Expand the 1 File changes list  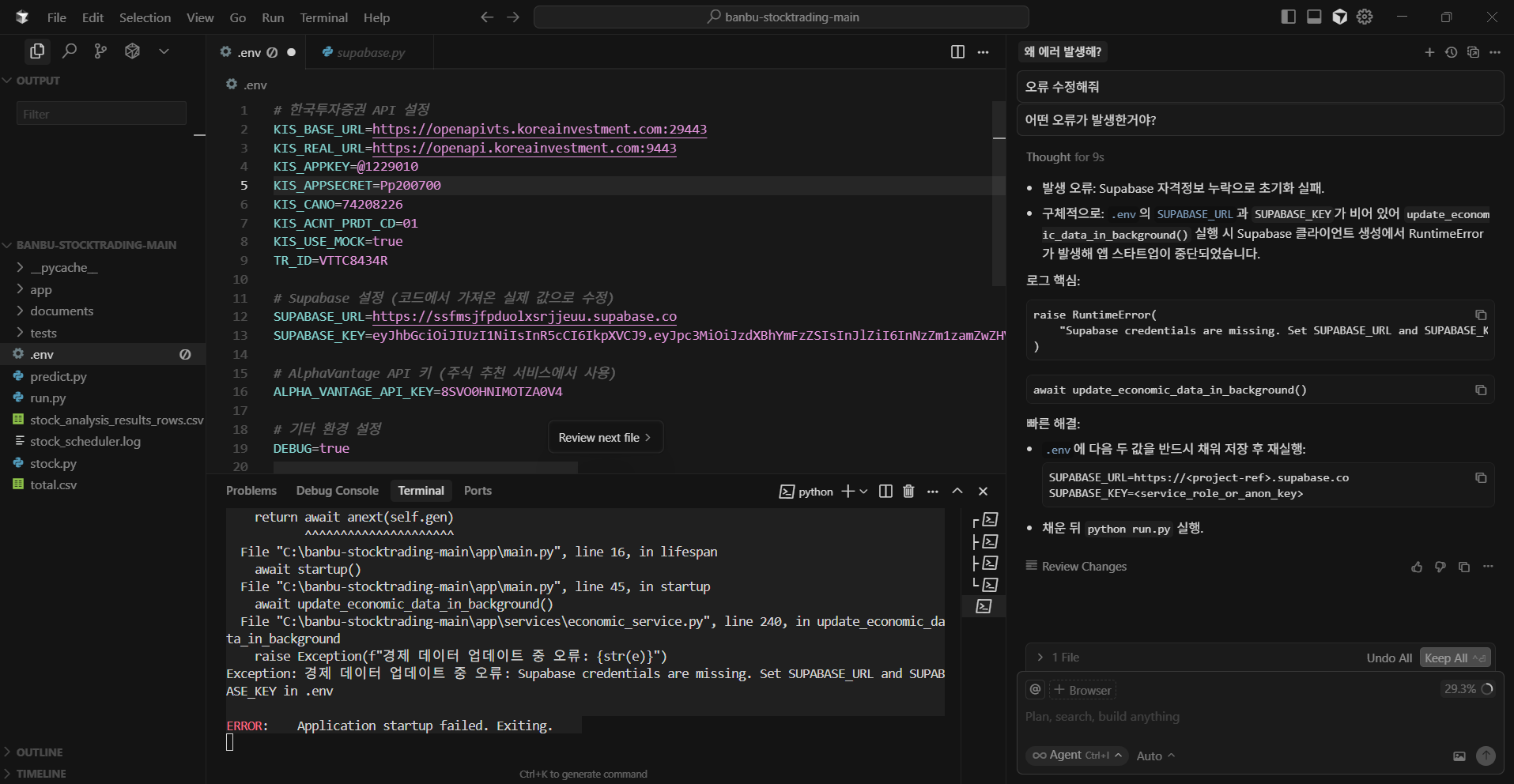1058,658
